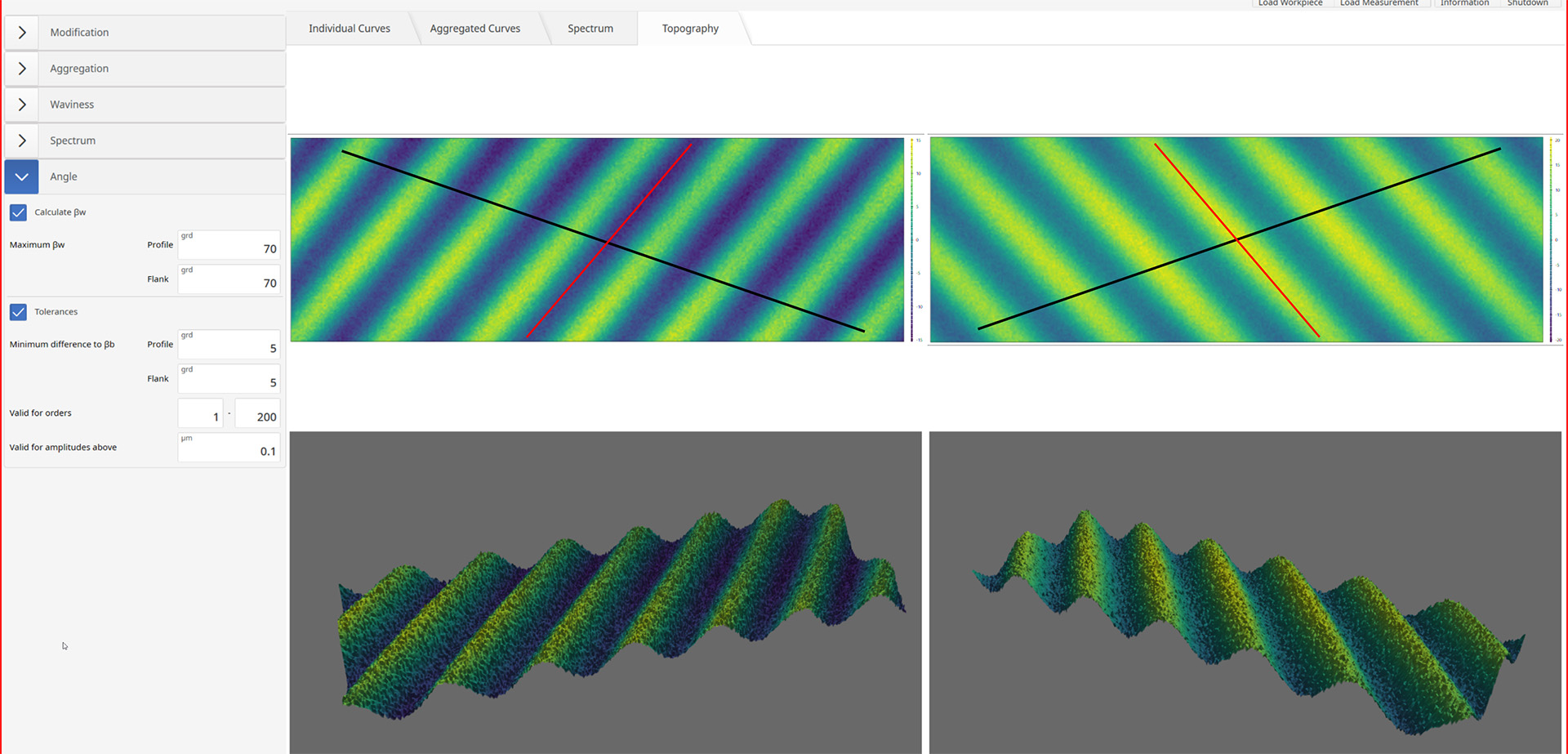Click the left heatmap color scale bar
The height and width of the screenshot is (754, 1568).
[912, 239]
